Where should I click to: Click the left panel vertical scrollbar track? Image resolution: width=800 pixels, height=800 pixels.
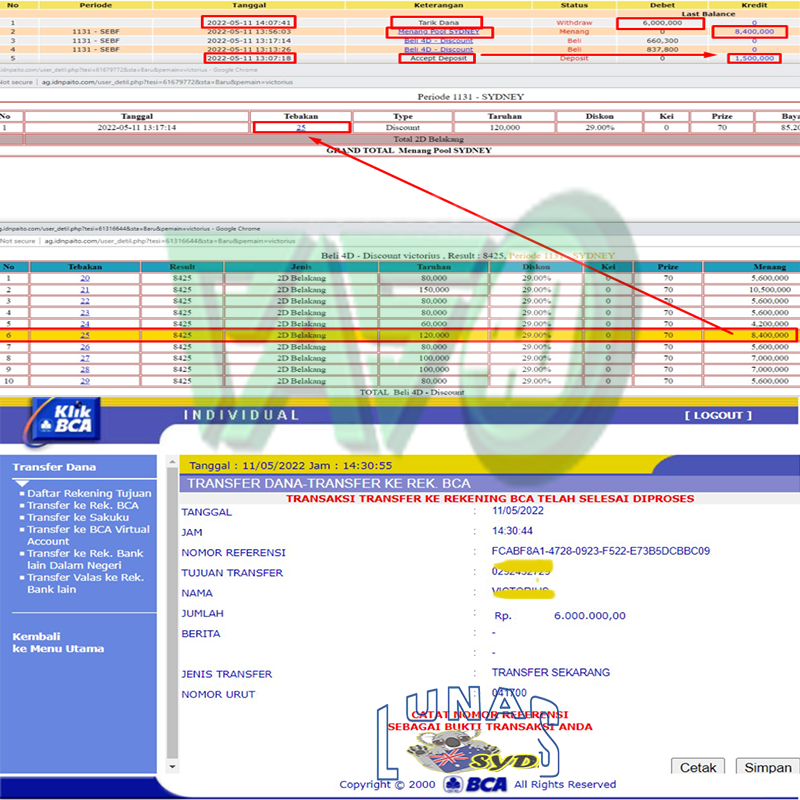(172, 612)
